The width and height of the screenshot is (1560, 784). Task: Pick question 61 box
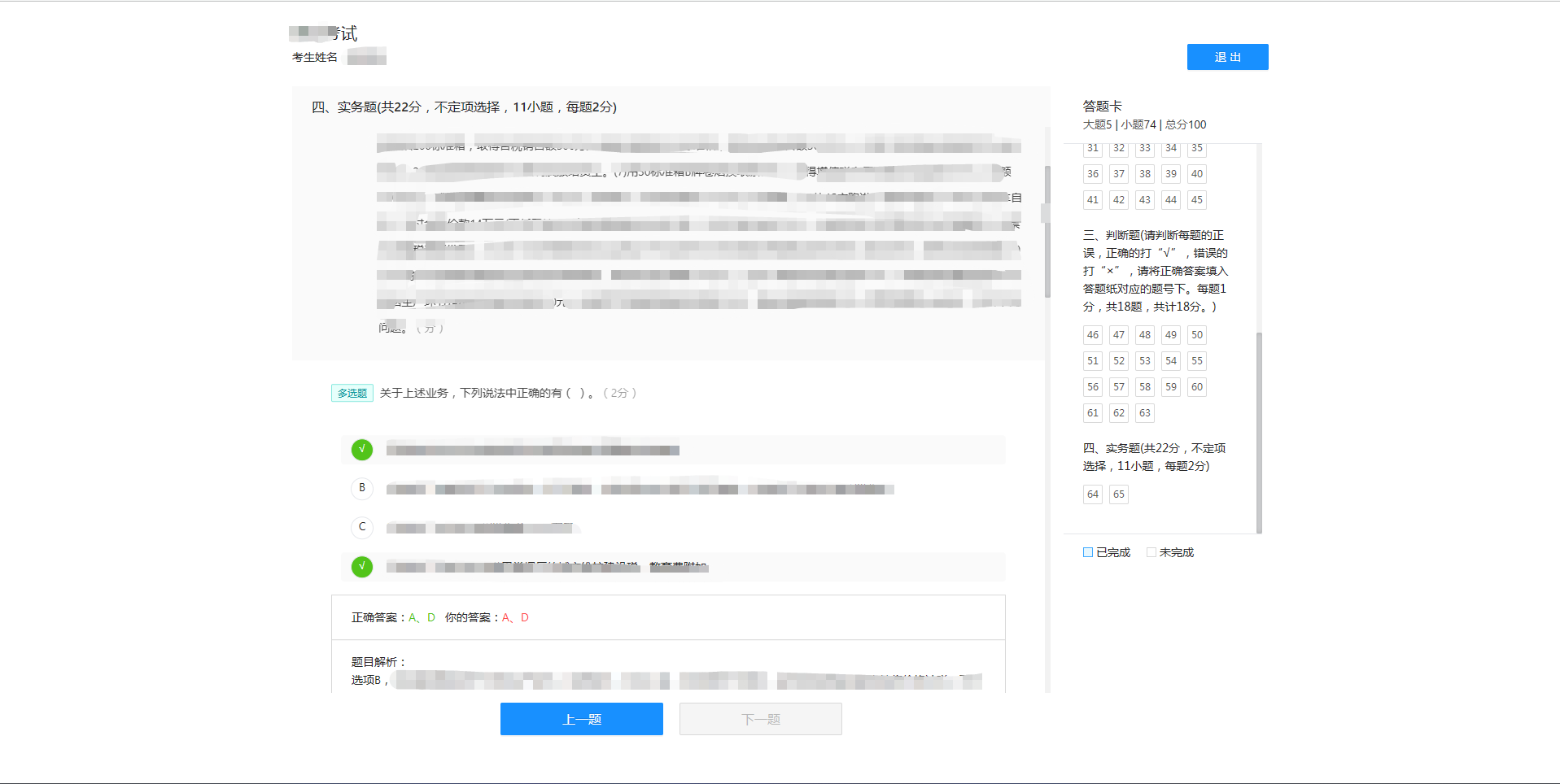click(x=1093, y=413)
